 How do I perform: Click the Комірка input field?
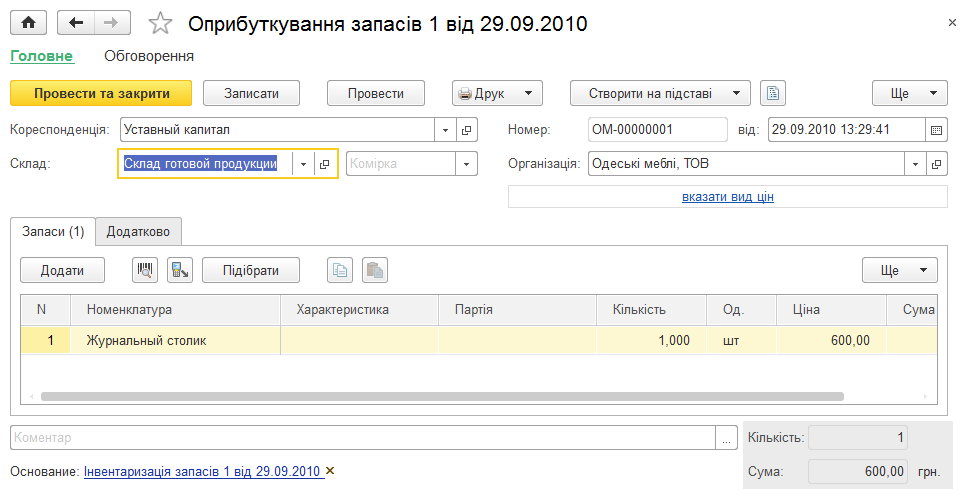pos(401,164)
